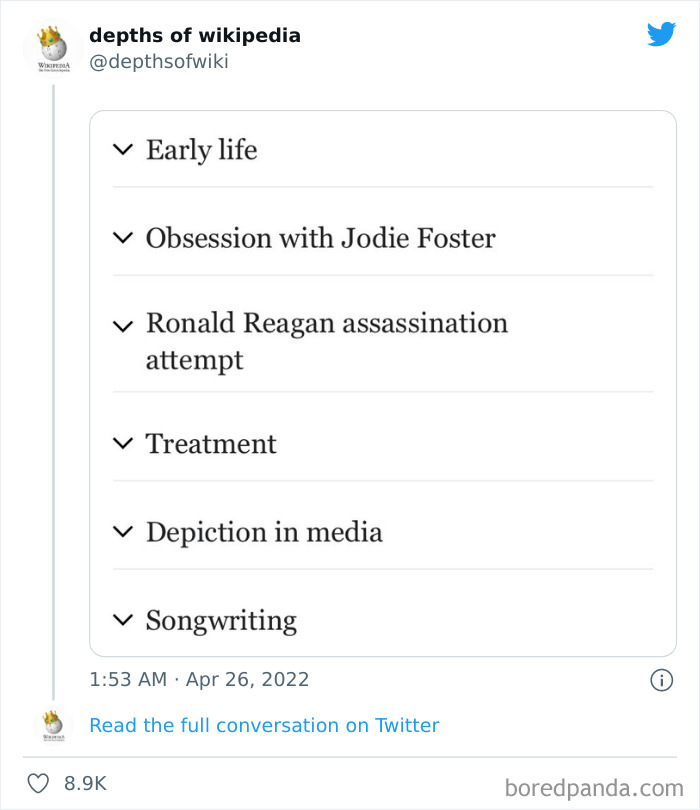Open the depths of wikipedia display name

194,35
